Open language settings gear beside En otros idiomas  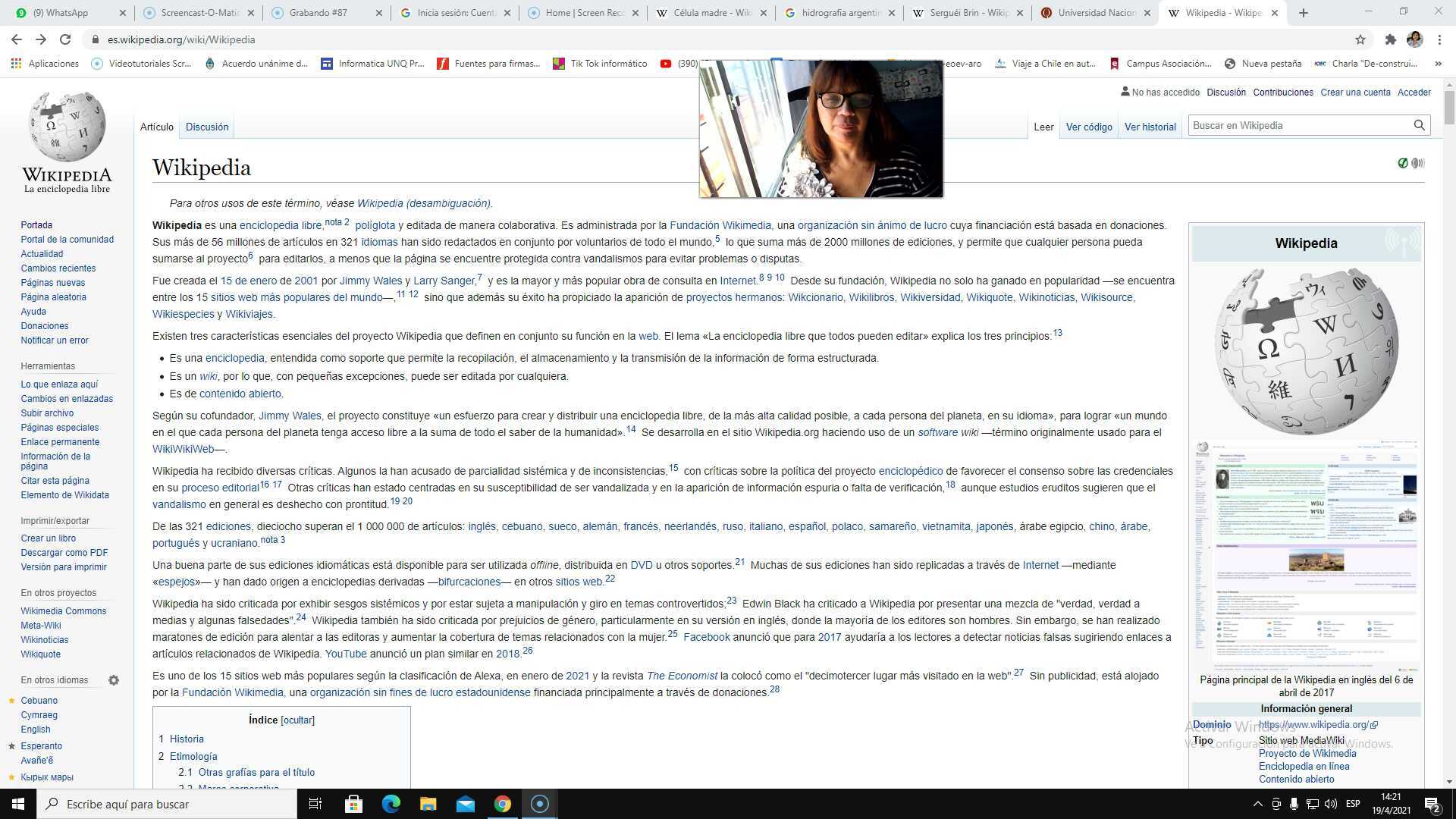pyautogui.click(x=114, y=680)
